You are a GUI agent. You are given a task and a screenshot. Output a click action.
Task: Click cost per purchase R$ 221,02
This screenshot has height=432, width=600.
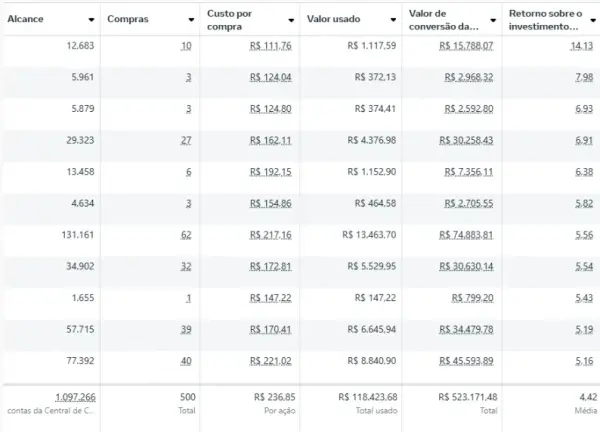(x=271, y=361)
